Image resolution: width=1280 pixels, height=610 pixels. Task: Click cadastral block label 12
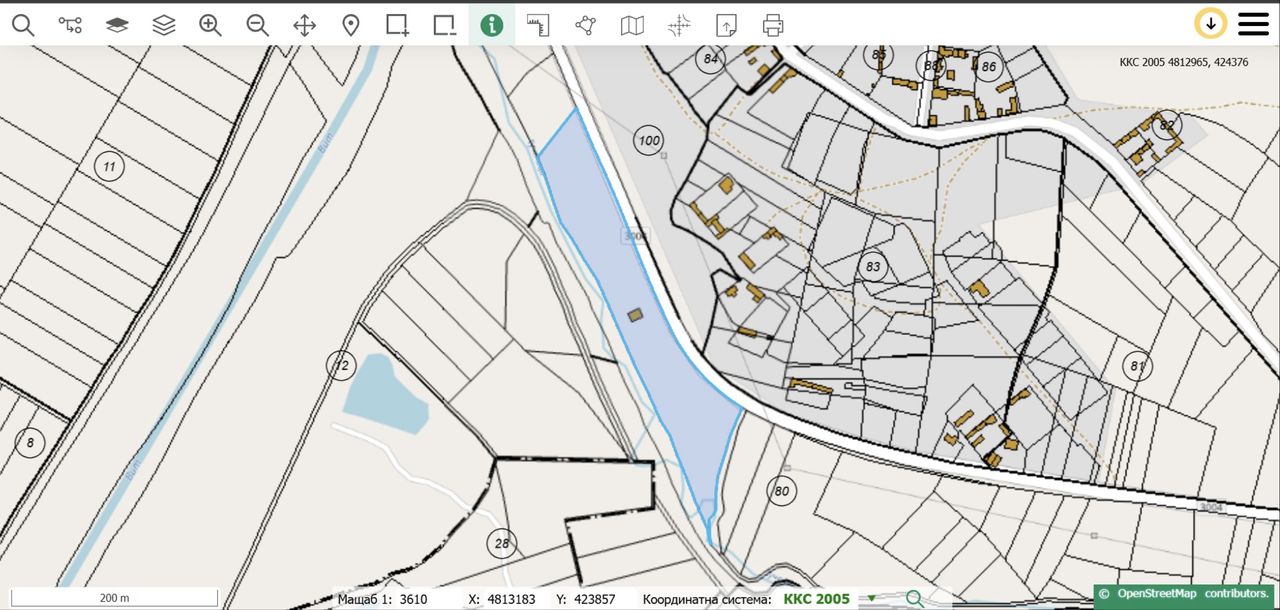(342, 365)
